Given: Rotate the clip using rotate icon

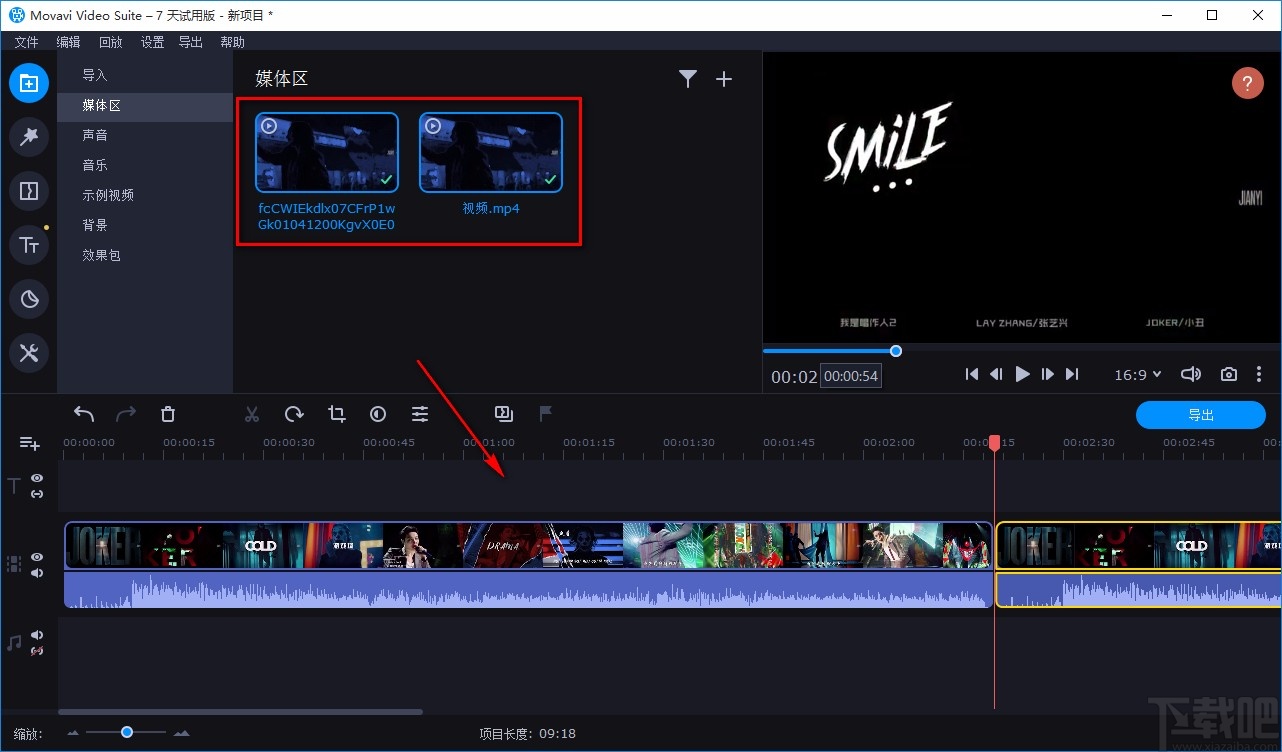Looking at the screenshot, I should (x=294, y=414).
